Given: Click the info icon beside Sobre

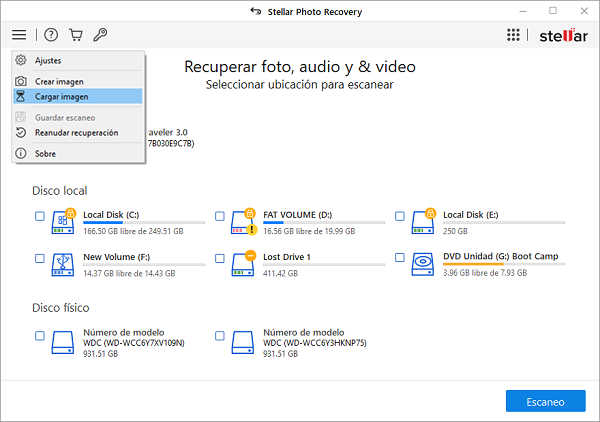Looking at the screenshot, I should (21, 153).
